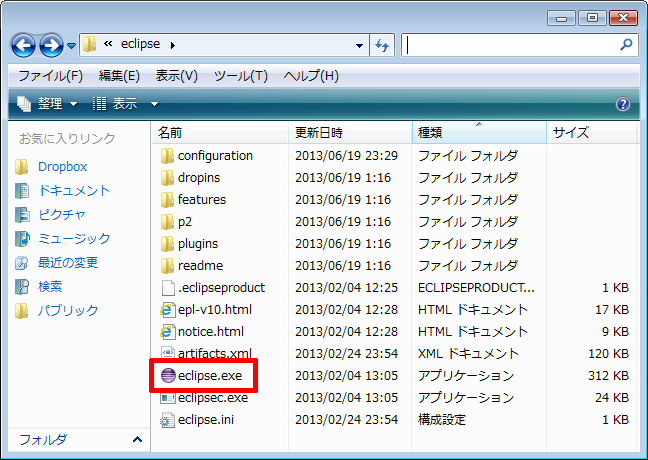This screenshot has width=648, height=460.
Task: Click the 表示 views toolbar button
Action: coord(115,104)
